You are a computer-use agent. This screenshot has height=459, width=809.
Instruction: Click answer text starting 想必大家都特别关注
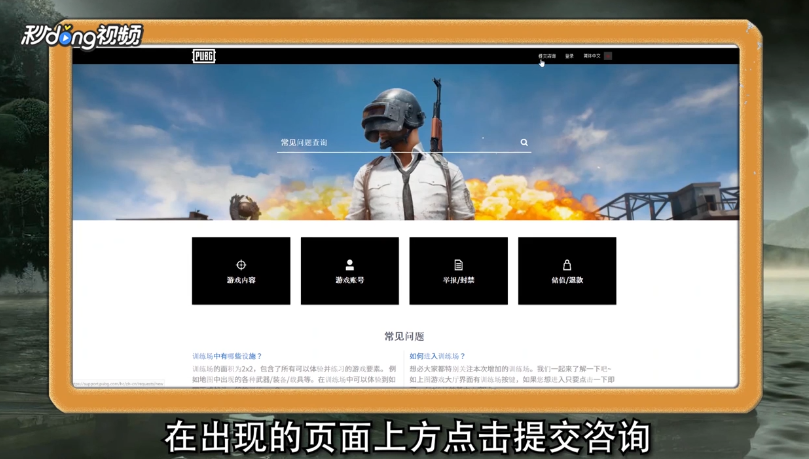coord(512,374)
